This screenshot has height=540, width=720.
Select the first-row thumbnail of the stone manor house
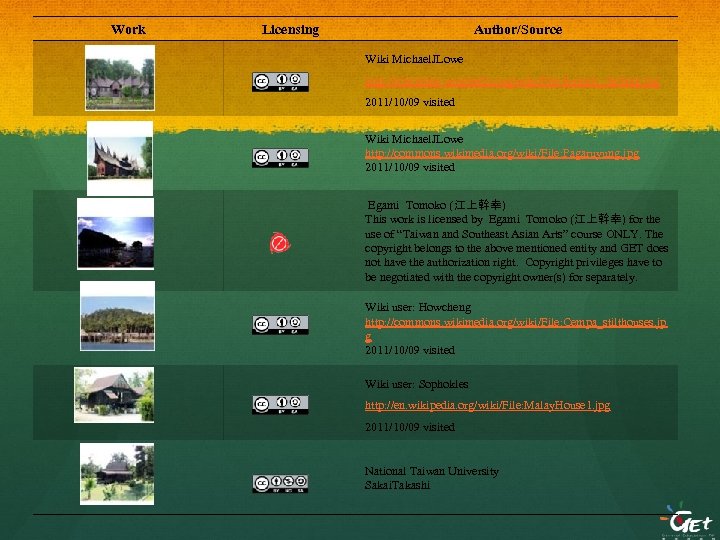120,78
